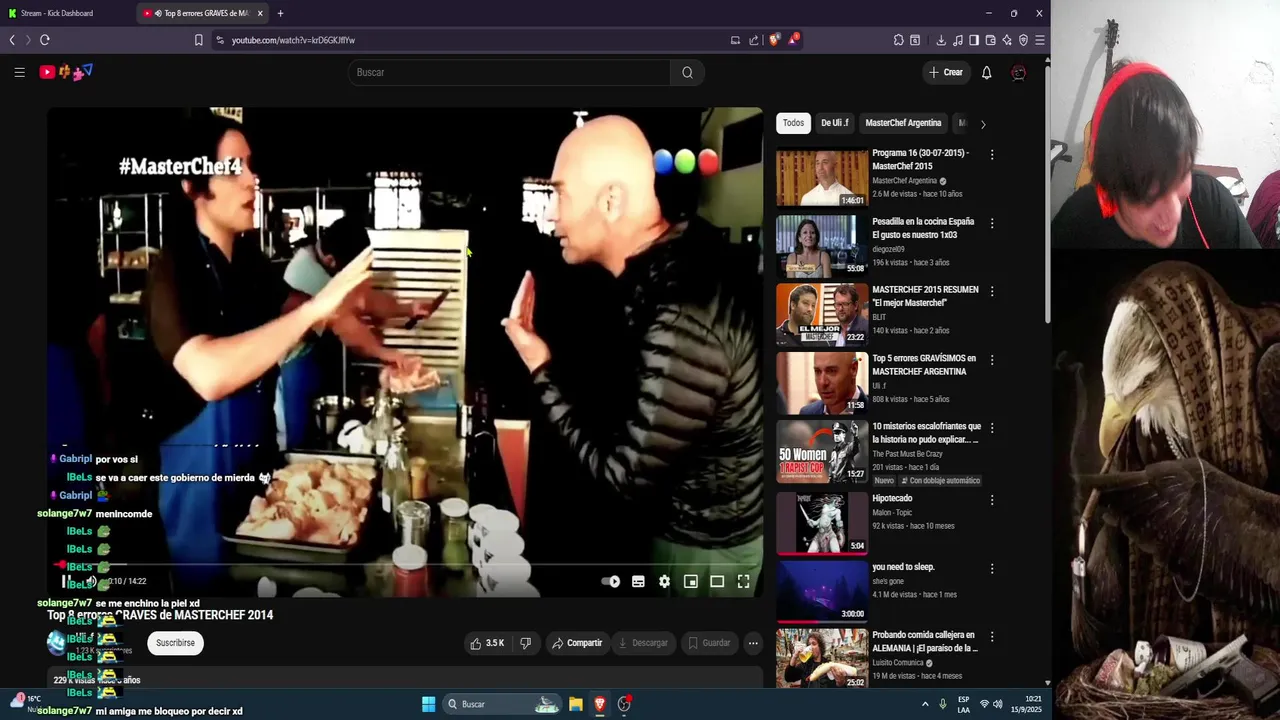Toggle autoplay switch in player
The width and height of the screenshot is (1280, 720).
[x=610, y=581]
